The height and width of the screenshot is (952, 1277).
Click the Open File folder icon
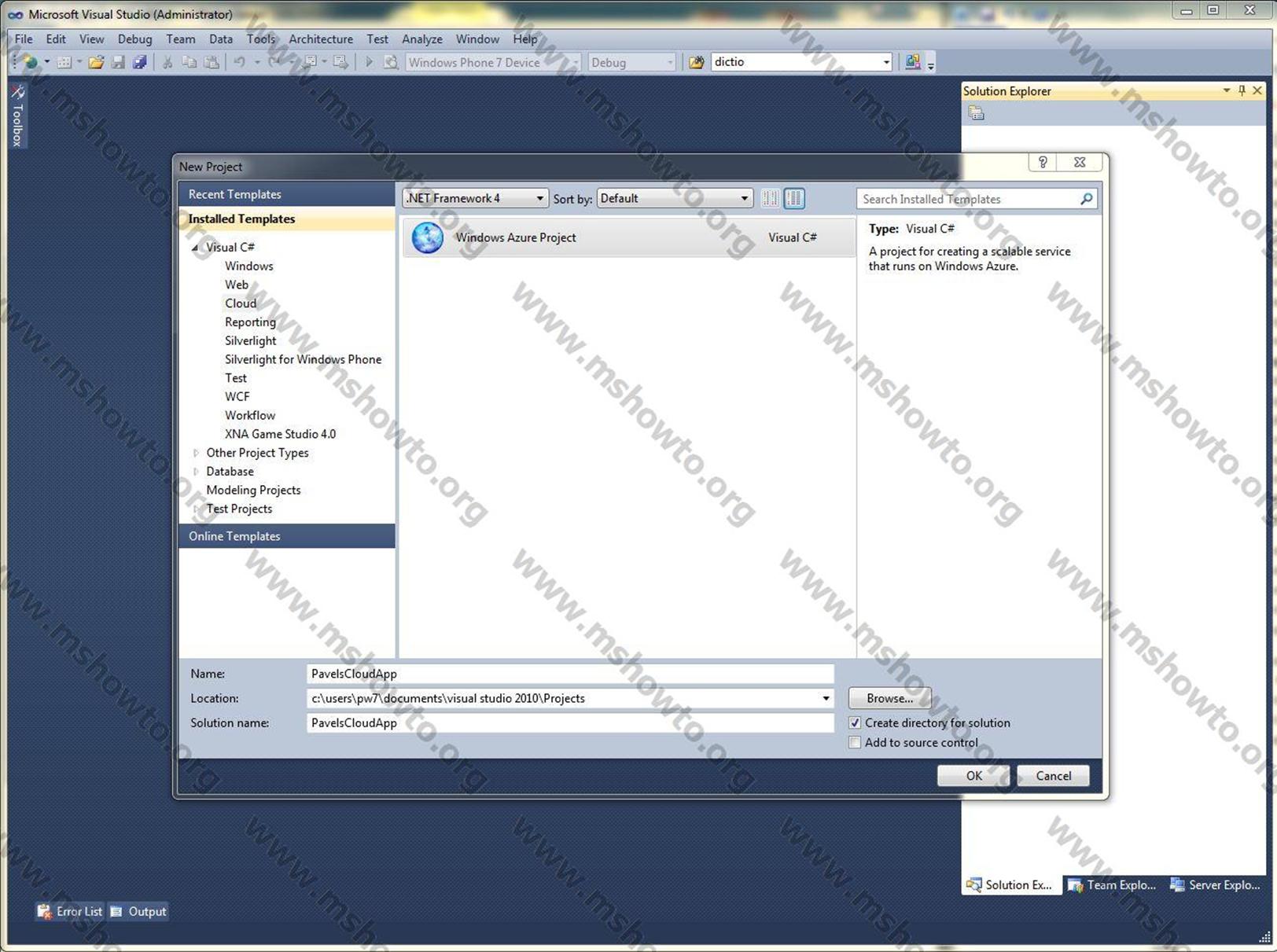click(96, 62)
